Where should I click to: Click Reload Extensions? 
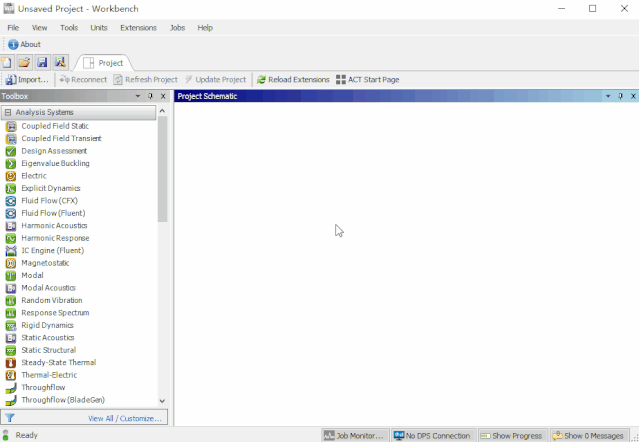[293, 80]
